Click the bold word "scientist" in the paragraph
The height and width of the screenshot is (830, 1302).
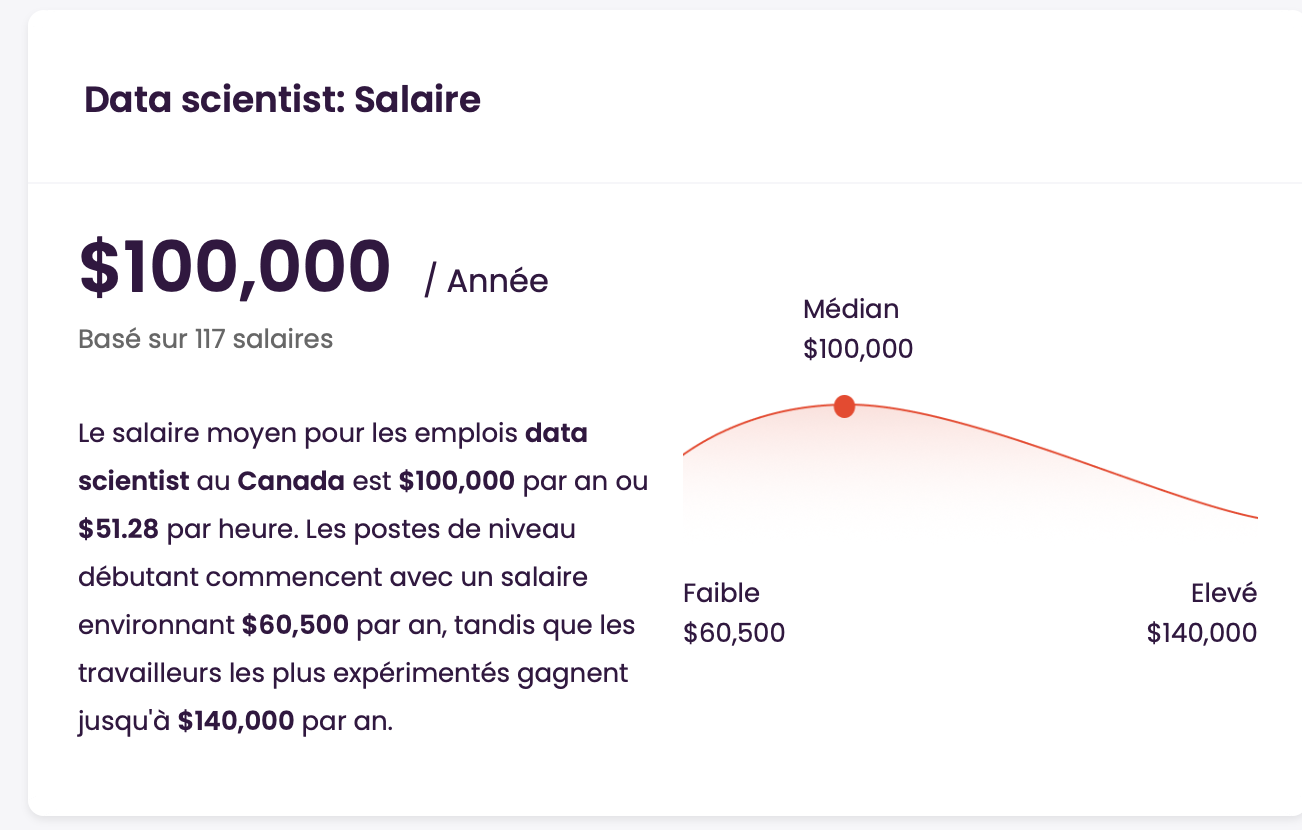click(133, 481)
